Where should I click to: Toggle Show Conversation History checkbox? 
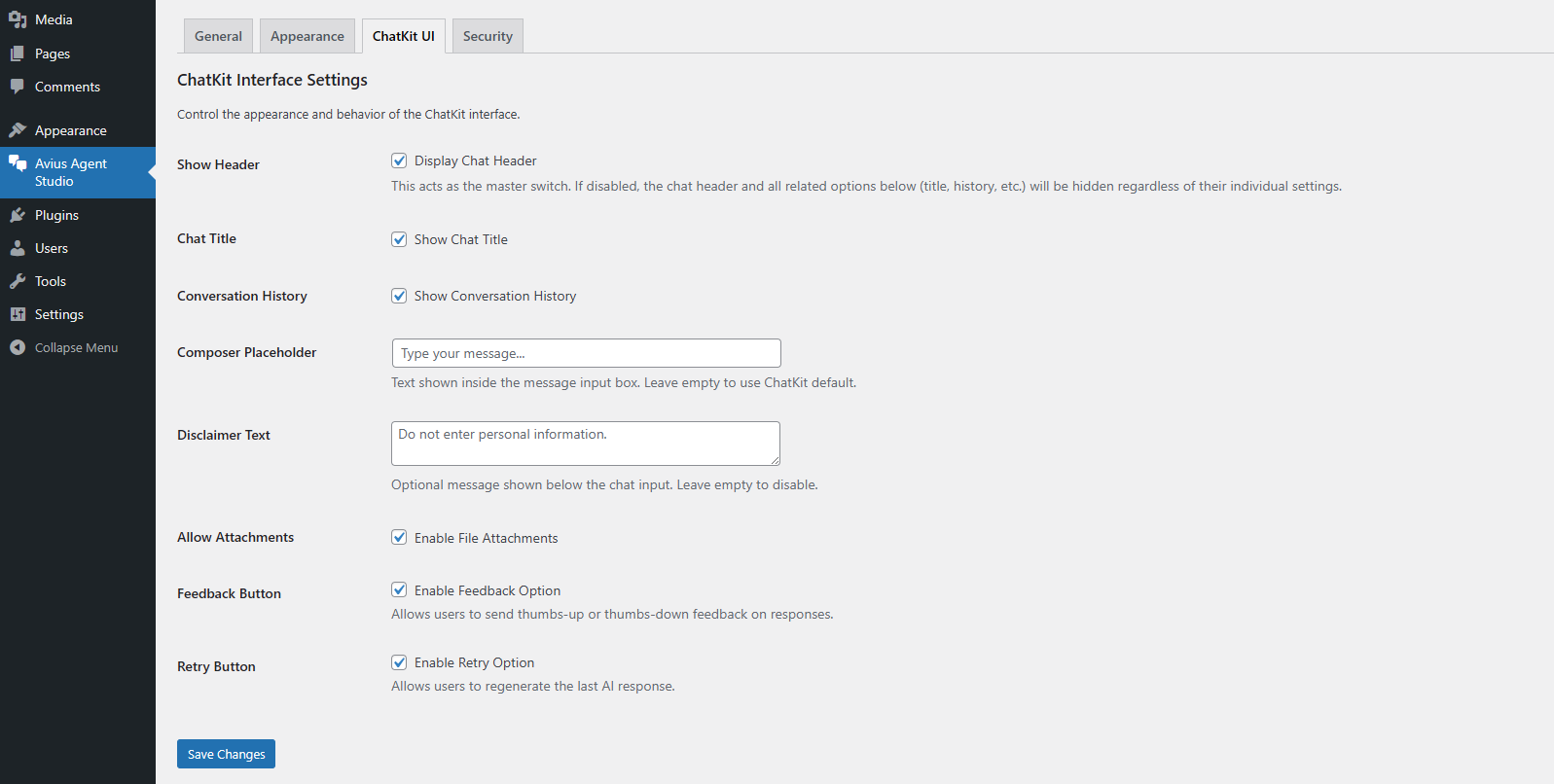click(x=399, y=296)
